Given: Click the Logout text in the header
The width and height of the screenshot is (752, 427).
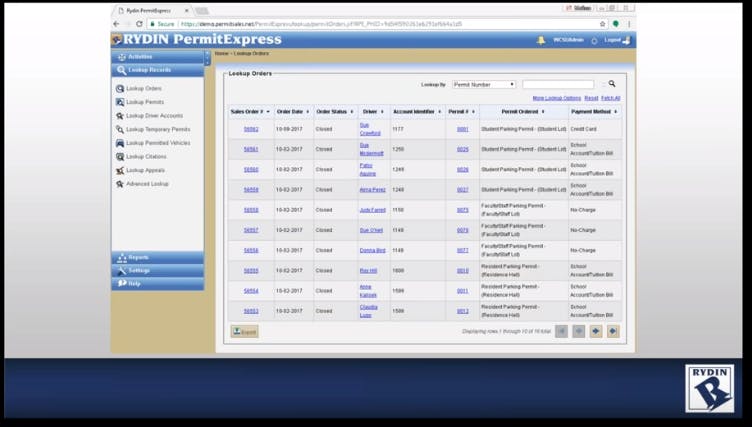Looking at the screenshot, I should click(x=612, y=40).
